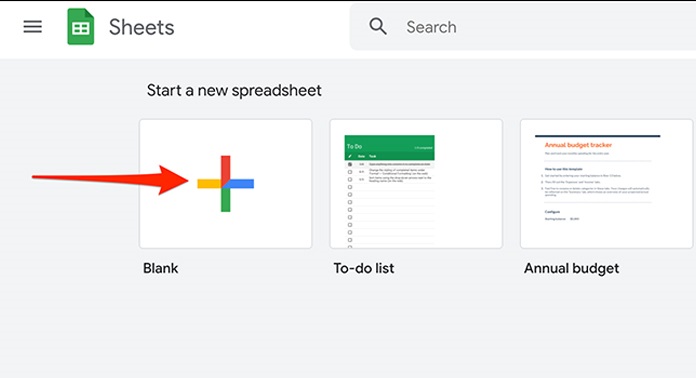Click the 'Sheets' title text
Image resolution: width=696 pixels, height=378 pixels.
142,27
